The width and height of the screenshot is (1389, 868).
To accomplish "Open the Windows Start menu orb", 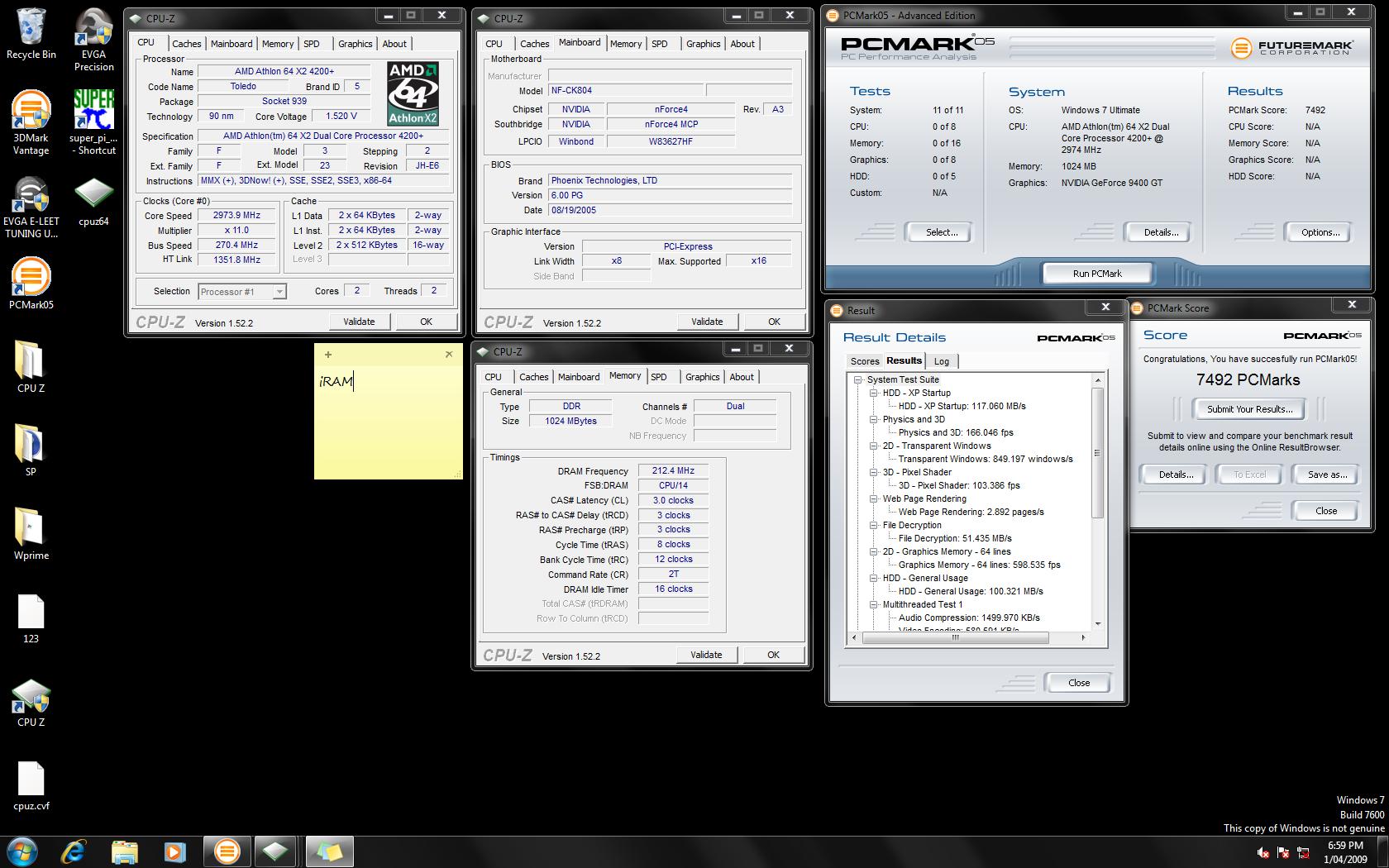I will click(x=22, y=851).
